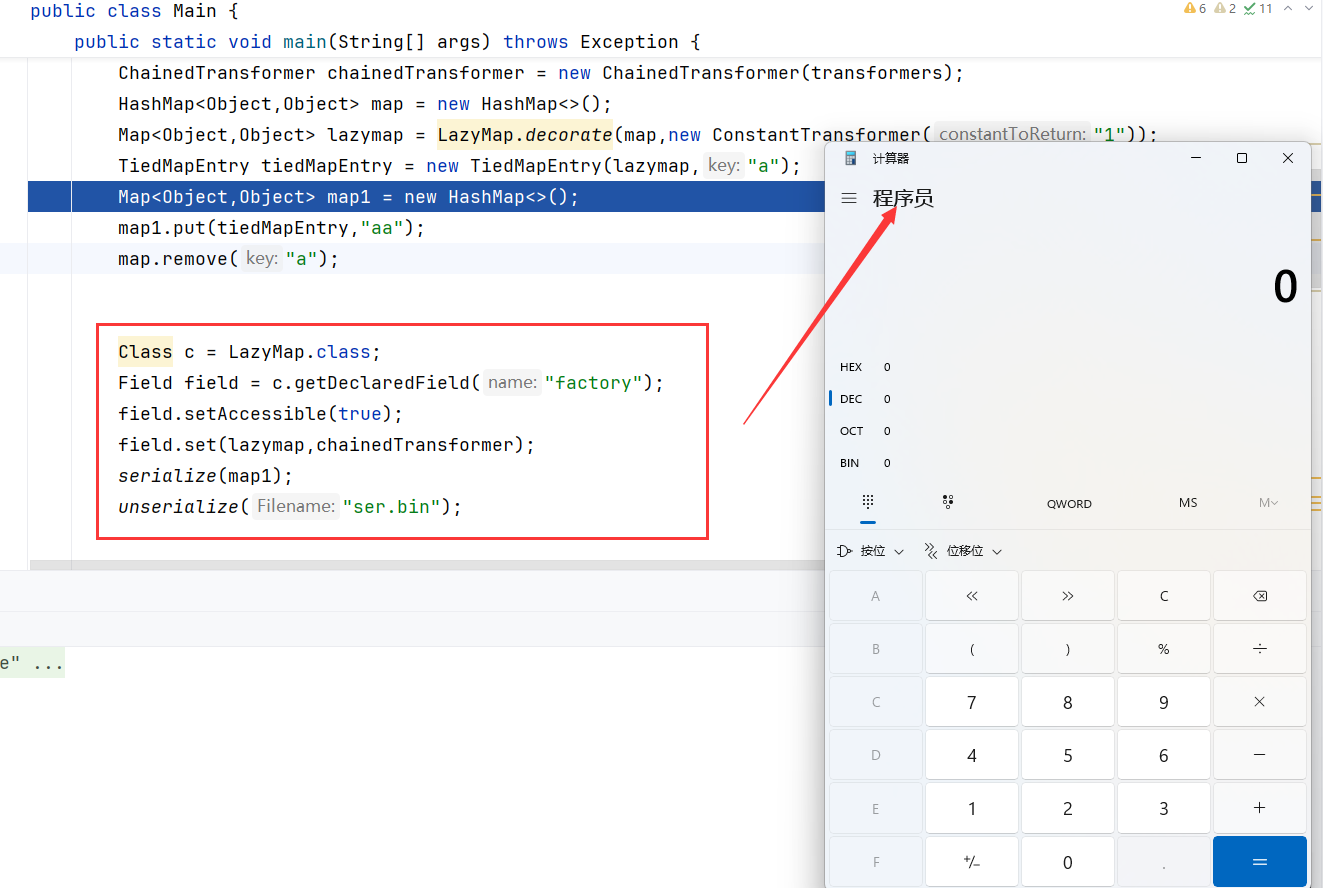Click field.set(lazymap,chainedTransformer) line
1323x888 pixels.
(327, 445)
